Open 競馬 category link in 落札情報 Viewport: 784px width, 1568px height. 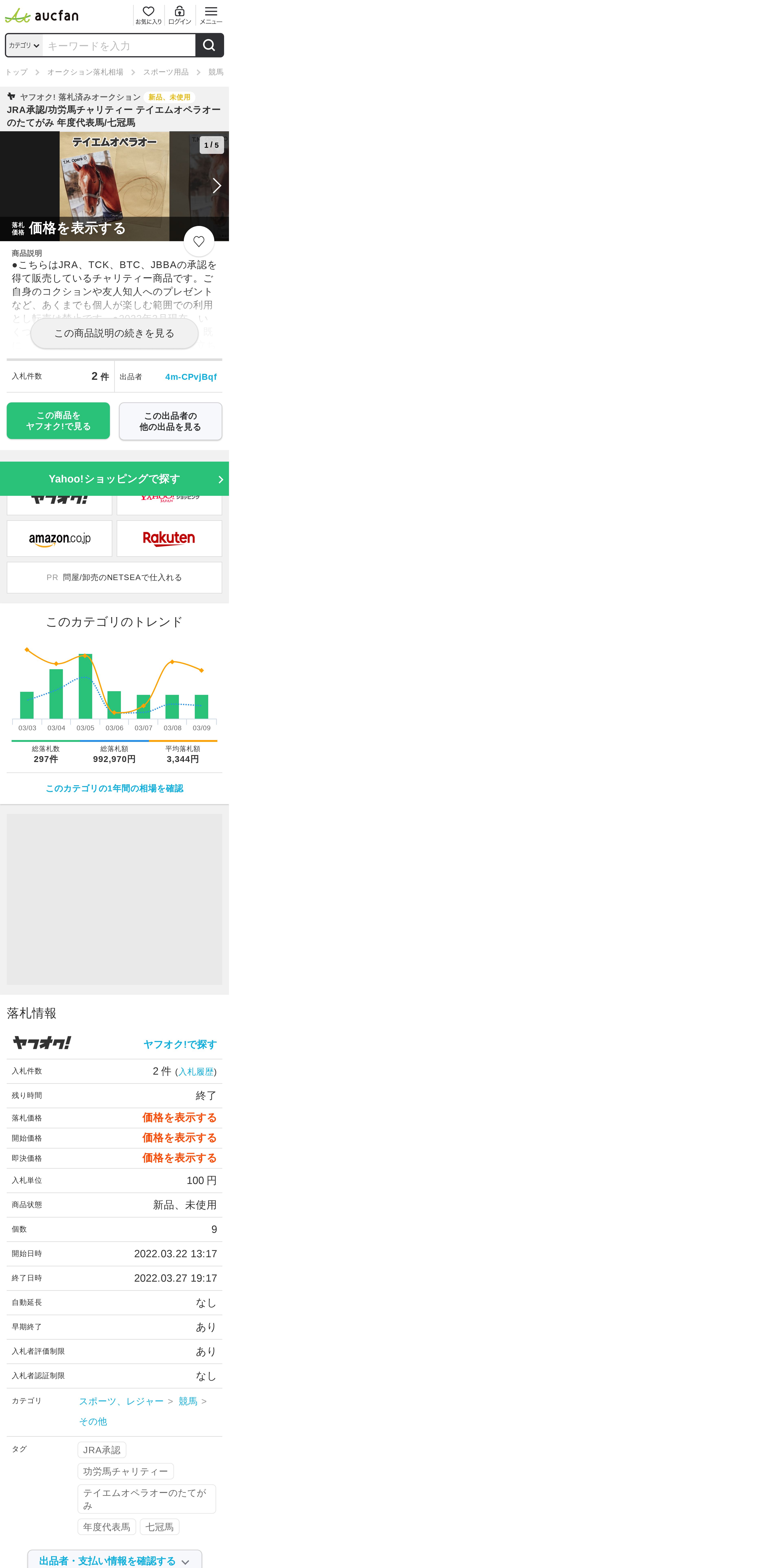coord(188,1401)
